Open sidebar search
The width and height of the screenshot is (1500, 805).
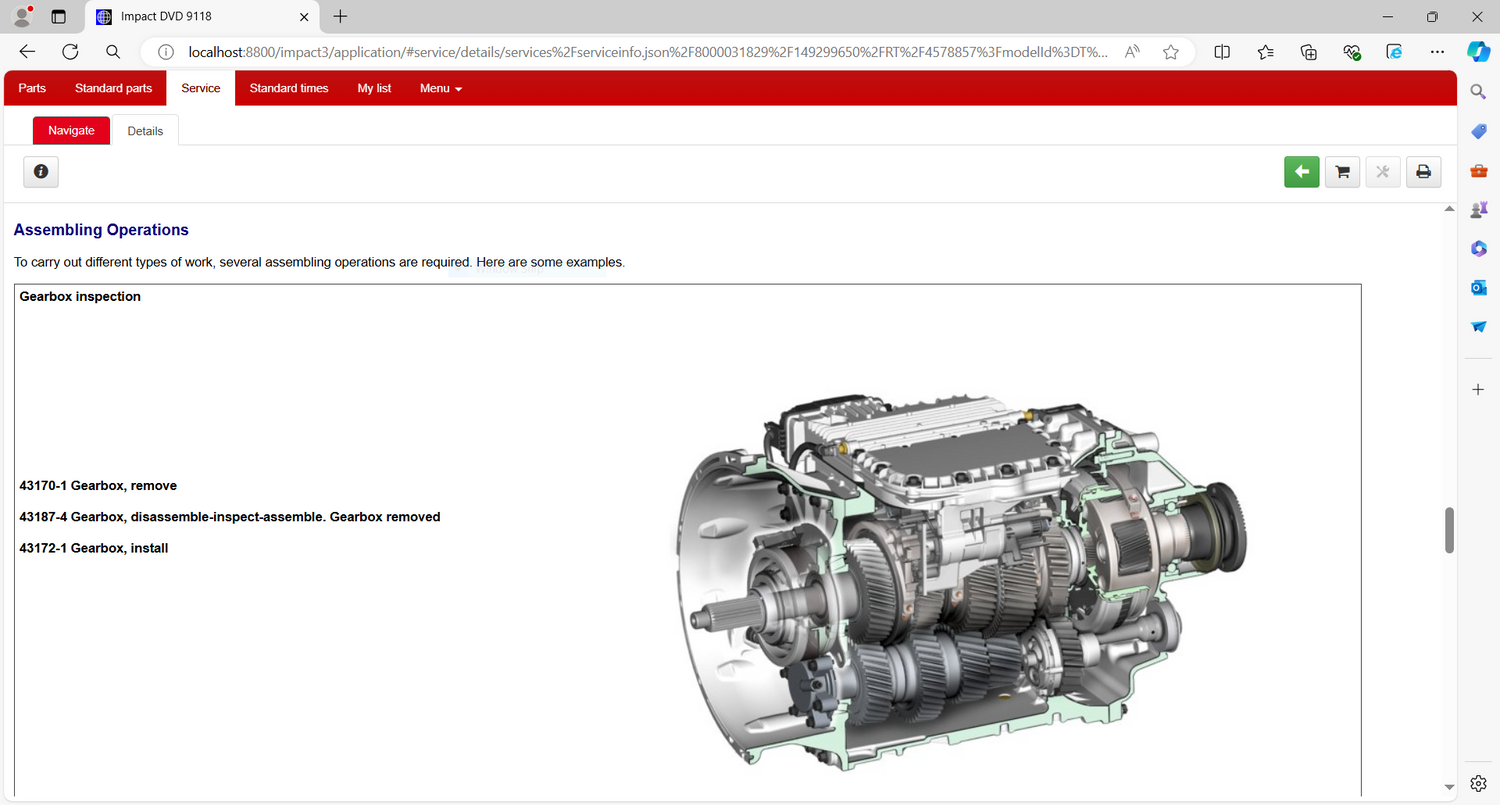click(x=1479, y=92)
